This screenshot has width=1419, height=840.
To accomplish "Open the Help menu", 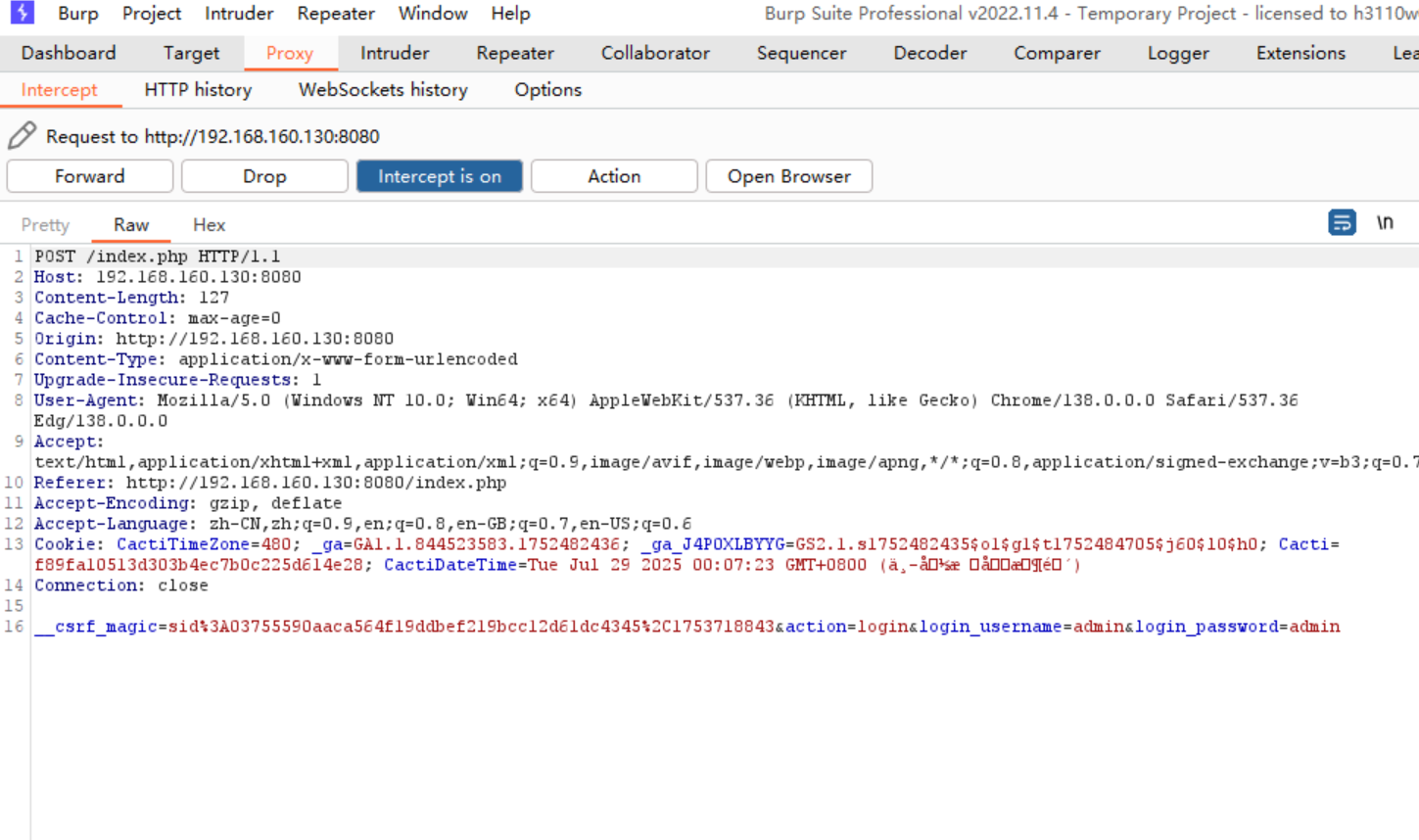I will point(510,14).
